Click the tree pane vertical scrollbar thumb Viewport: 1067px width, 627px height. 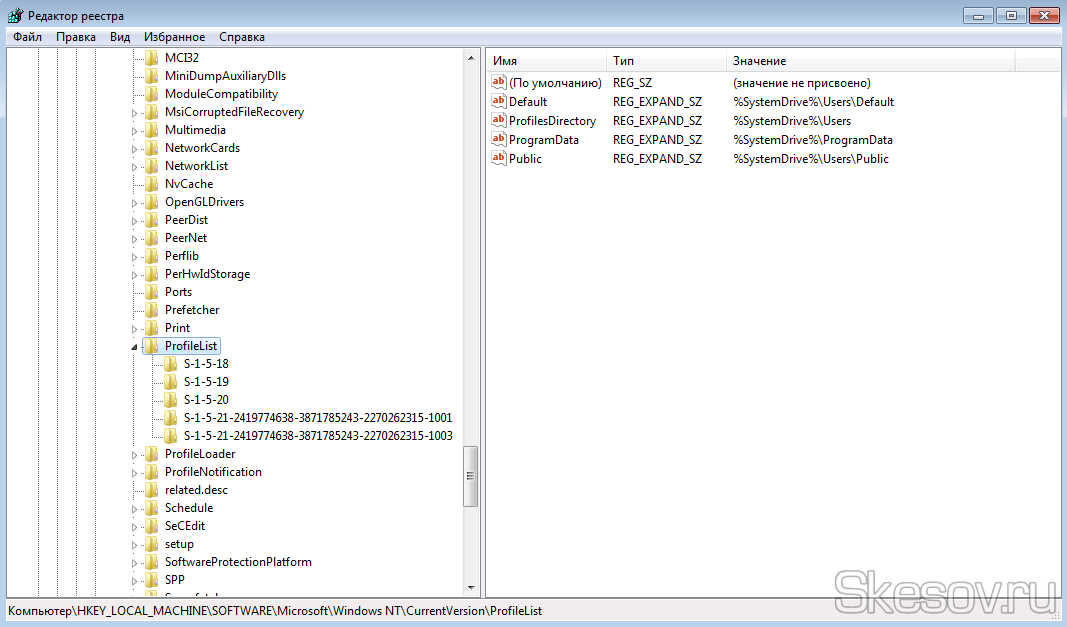pyautogui.click(x=471, y=476)
